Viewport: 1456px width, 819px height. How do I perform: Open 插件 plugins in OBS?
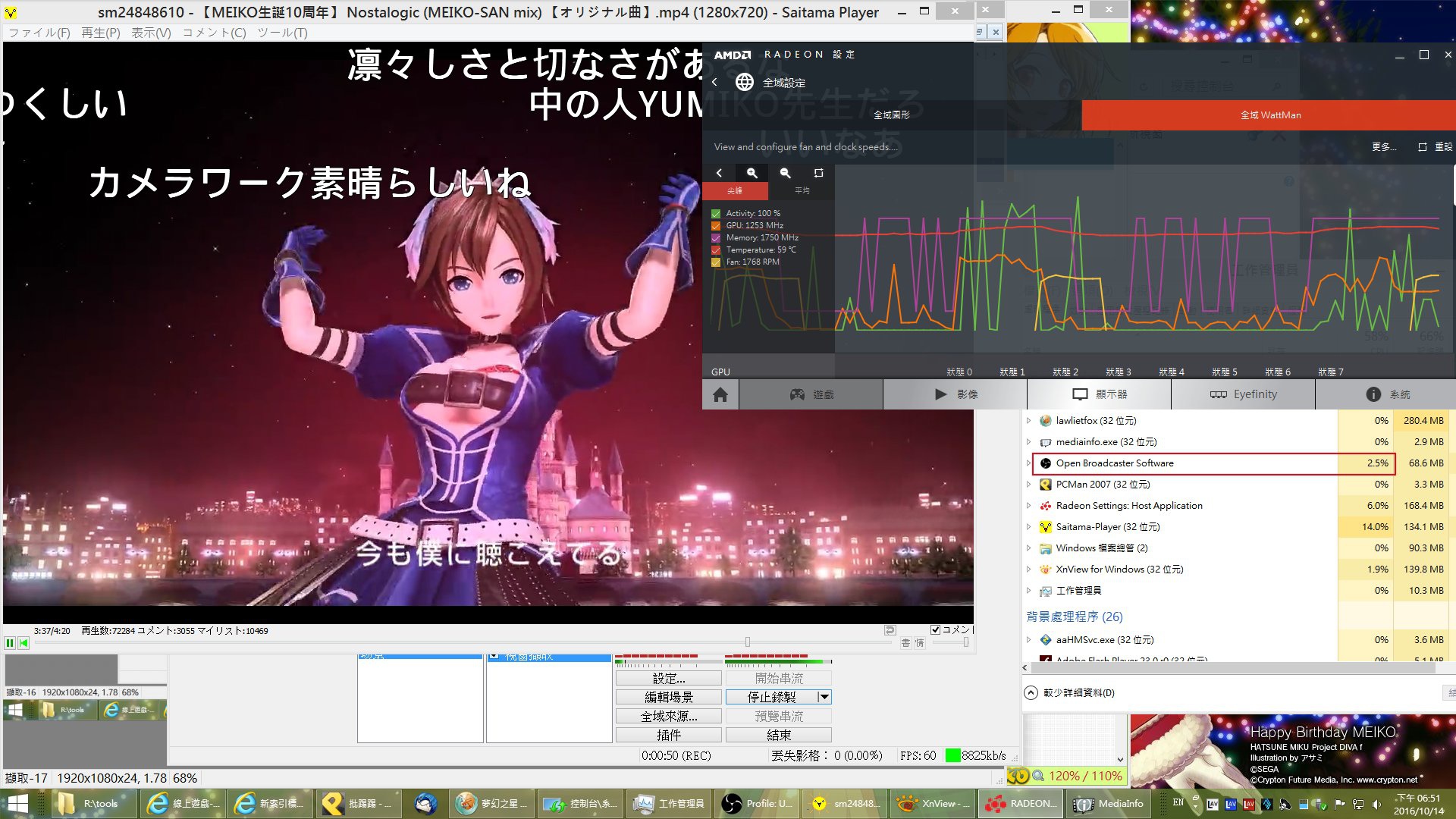point(669,735)
